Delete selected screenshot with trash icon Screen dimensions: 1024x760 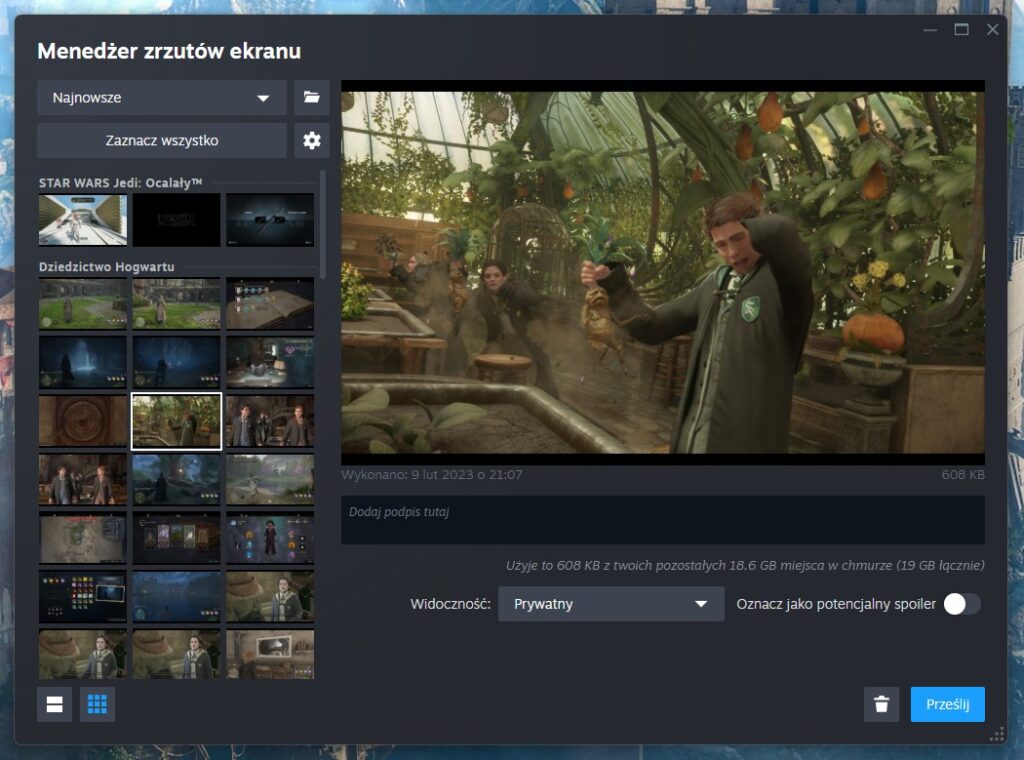click(x=881, y=704)
